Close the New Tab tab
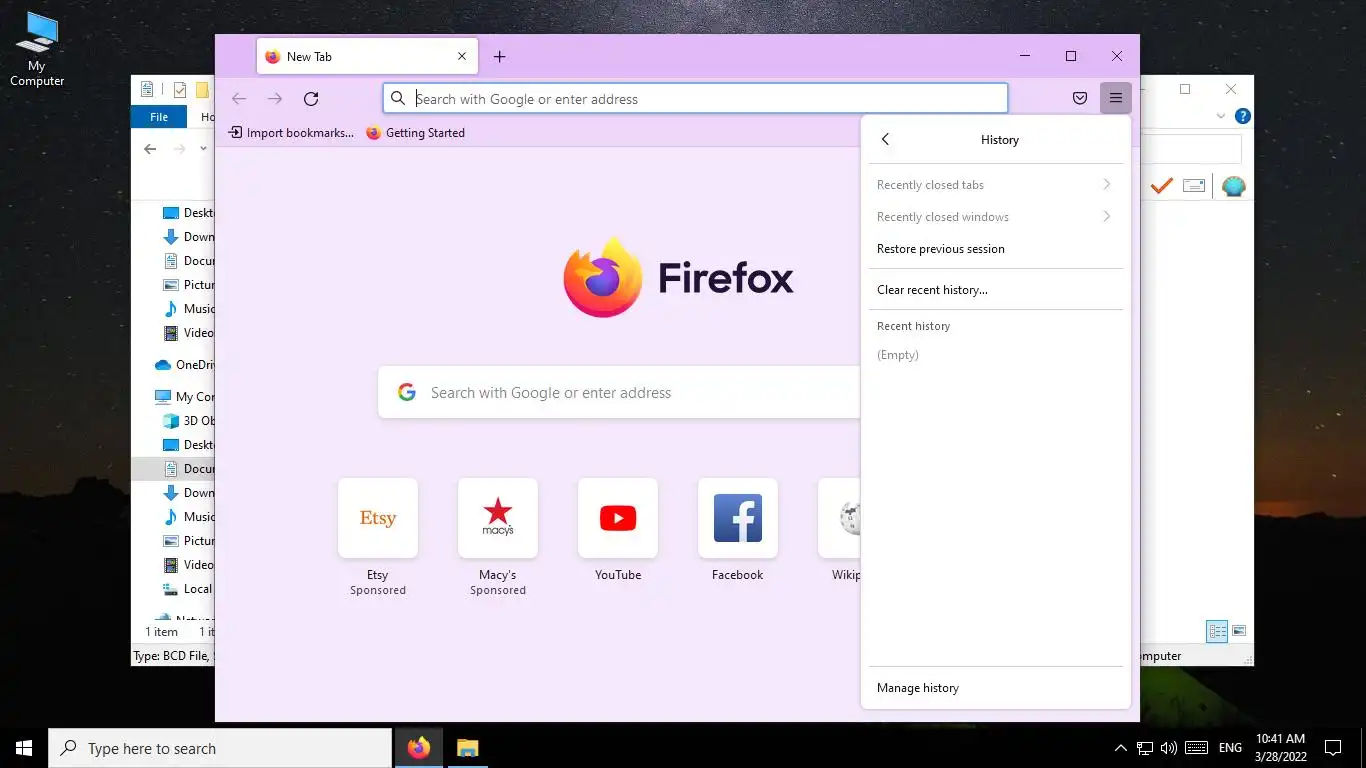Image resolution: width=1366 pixels, height=768 pixels. click(462, 57)
